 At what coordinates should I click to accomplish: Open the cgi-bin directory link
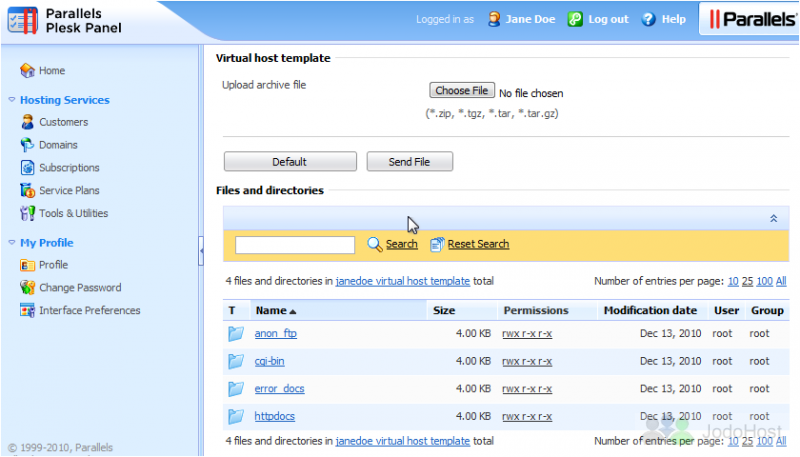tap(269, 361)
